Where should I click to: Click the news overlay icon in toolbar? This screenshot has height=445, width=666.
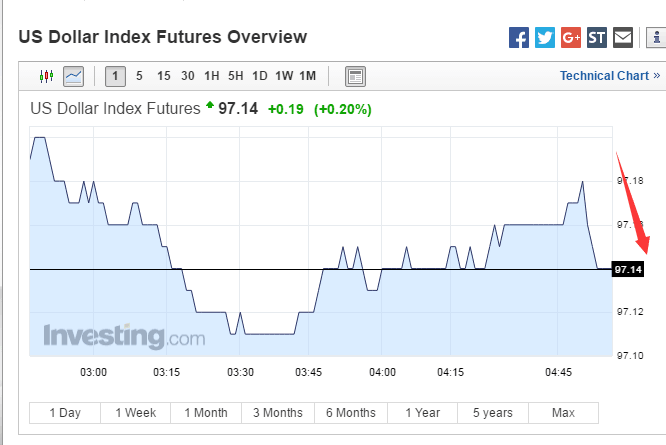click(355, 76)
